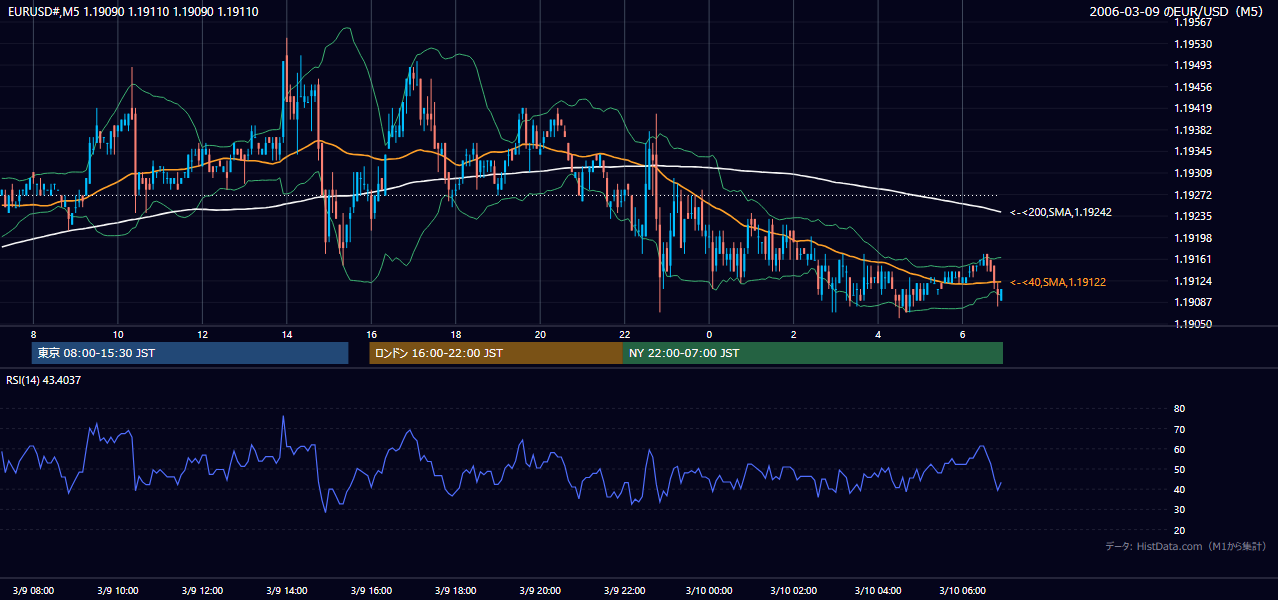Image resolution: width=1278 pixels, height=600 pixels.
Task: Click RSI axis level 30
Action: click(1179, 510)
